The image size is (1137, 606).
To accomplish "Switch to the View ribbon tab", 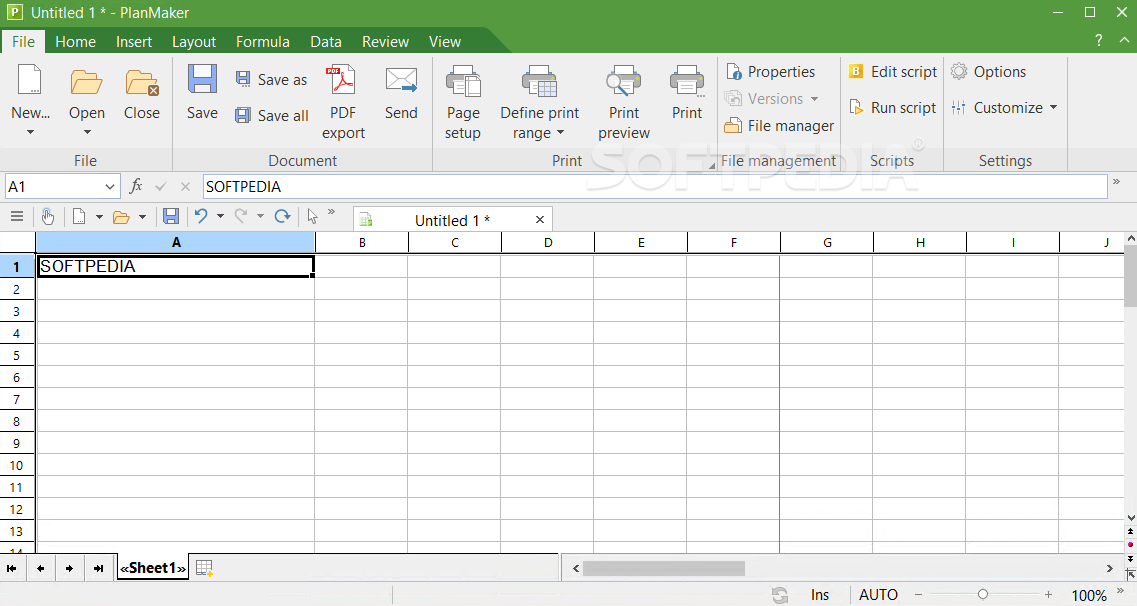I will click(x=445, y=41).
